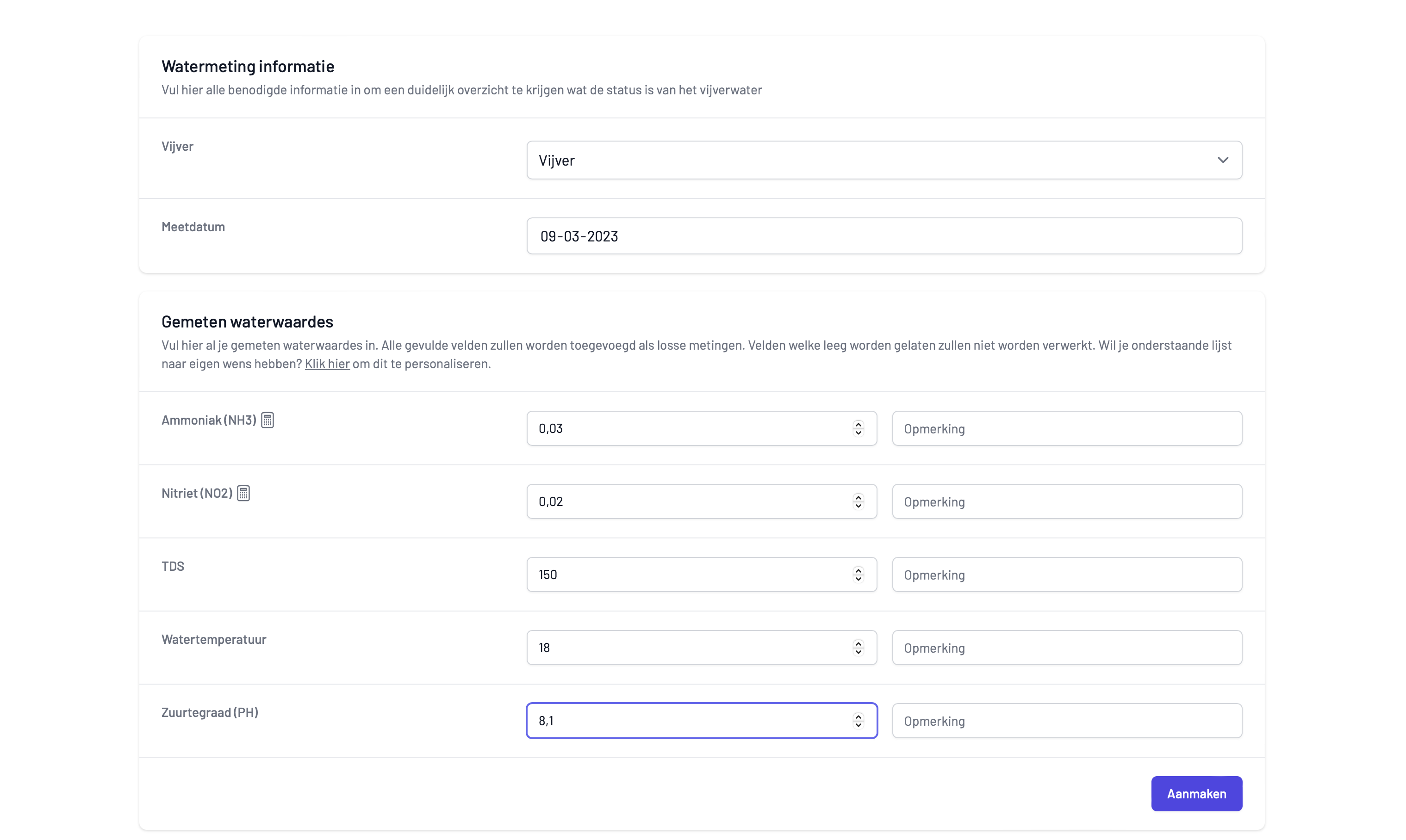
Task: Select the 'Nitriet (NO2)' label text
Action: (197, 493)
